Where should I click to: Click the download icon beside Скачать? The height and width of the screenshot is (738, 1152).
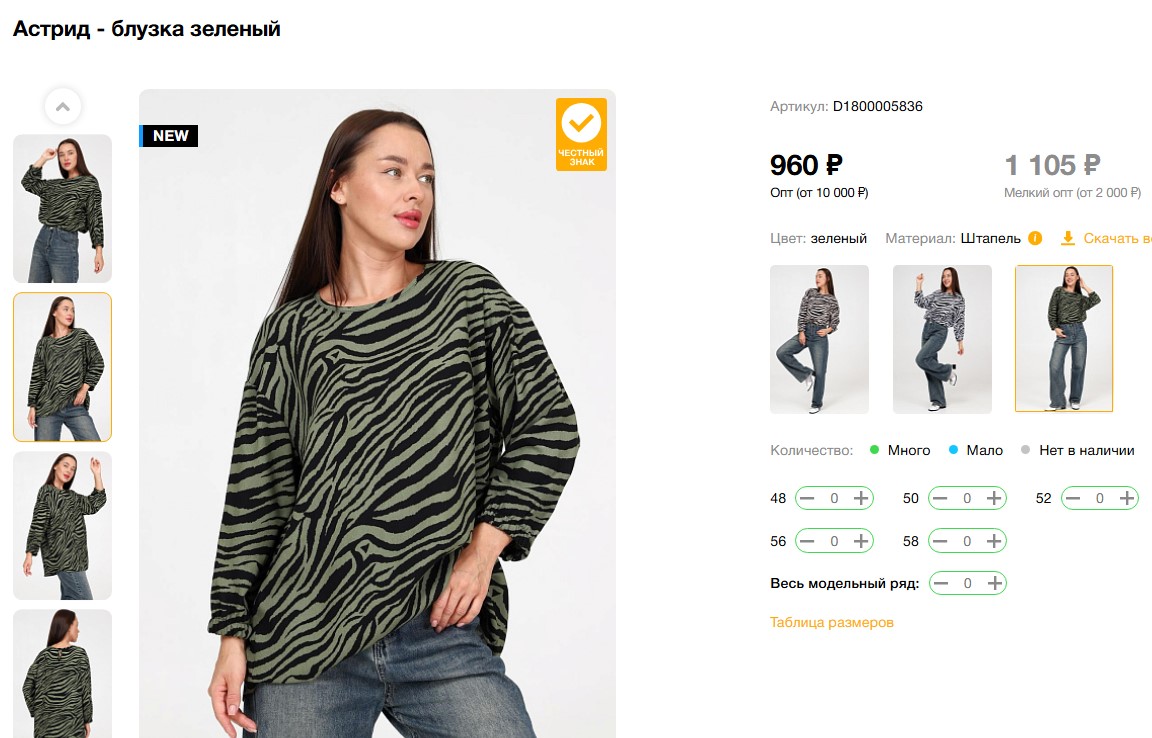pos(1068,238)
